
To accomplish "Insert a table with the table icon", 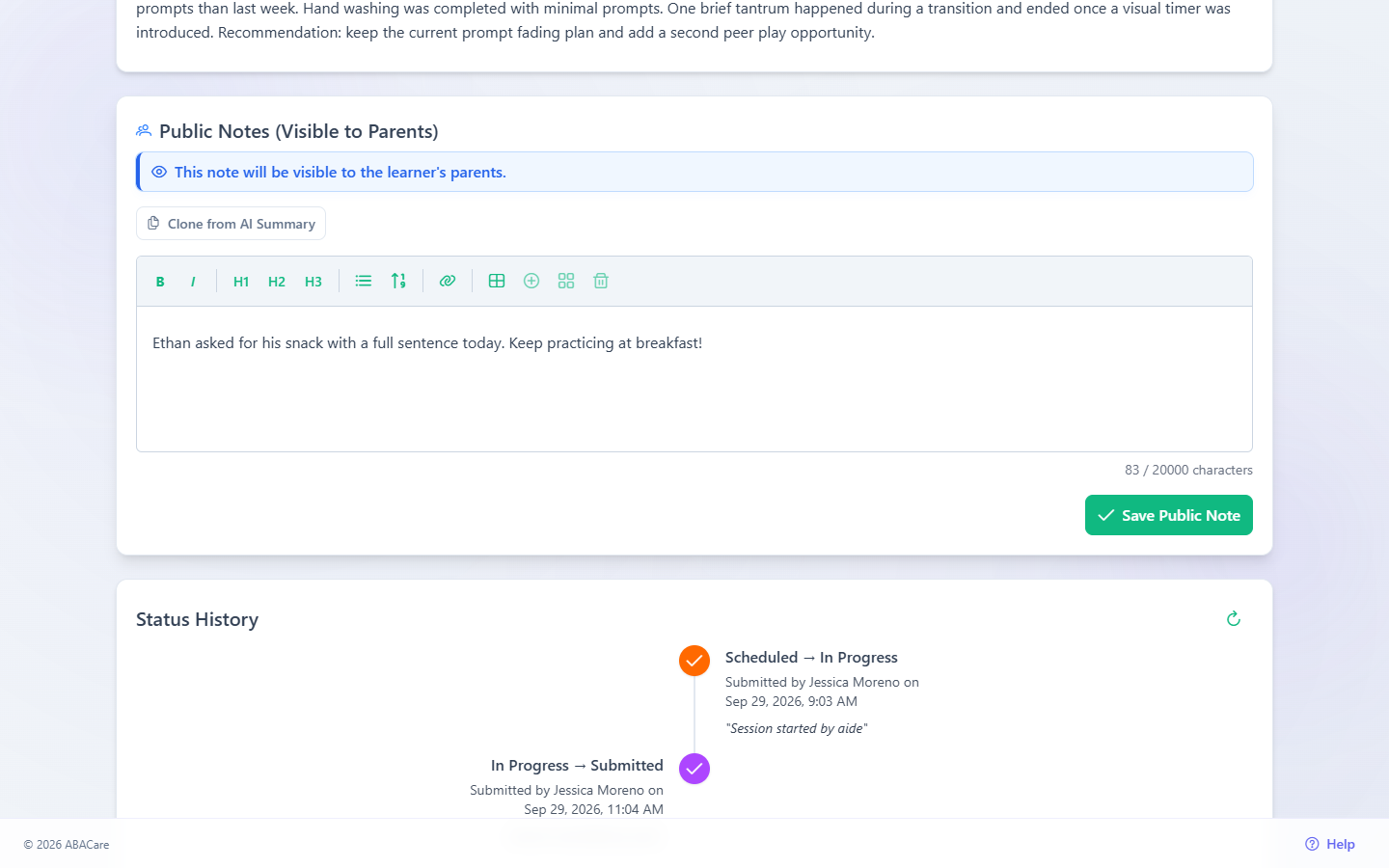I will [497, 281].
